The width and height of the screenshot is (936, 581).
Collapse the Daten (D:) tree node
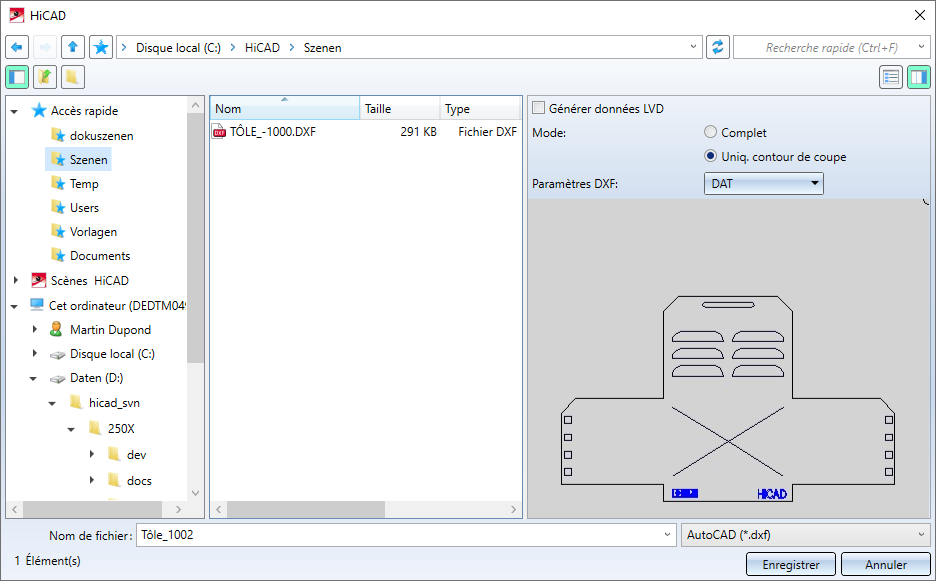point(33,379)
